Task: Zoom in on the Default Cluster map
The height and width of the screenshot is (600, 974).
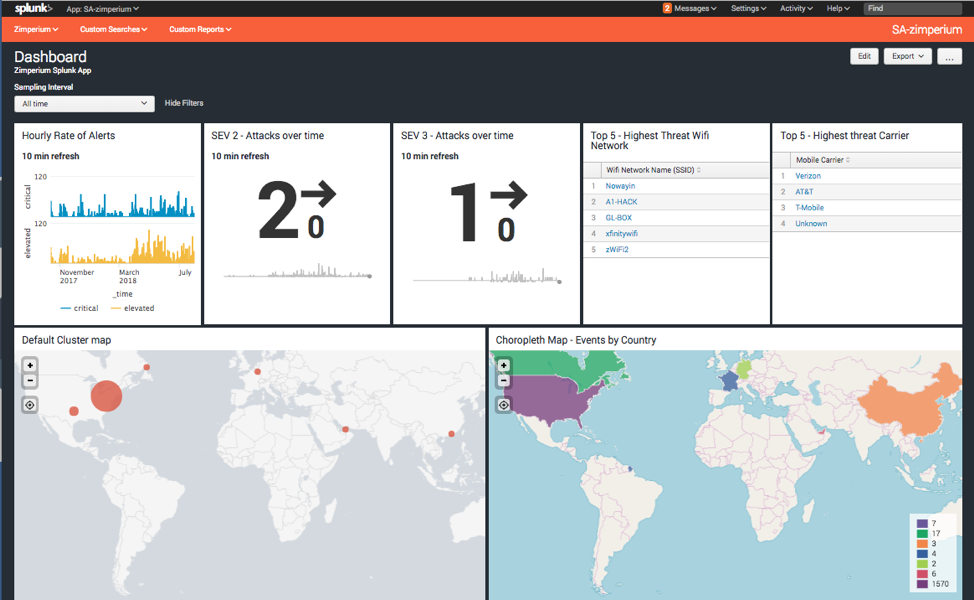Action: 30,365
